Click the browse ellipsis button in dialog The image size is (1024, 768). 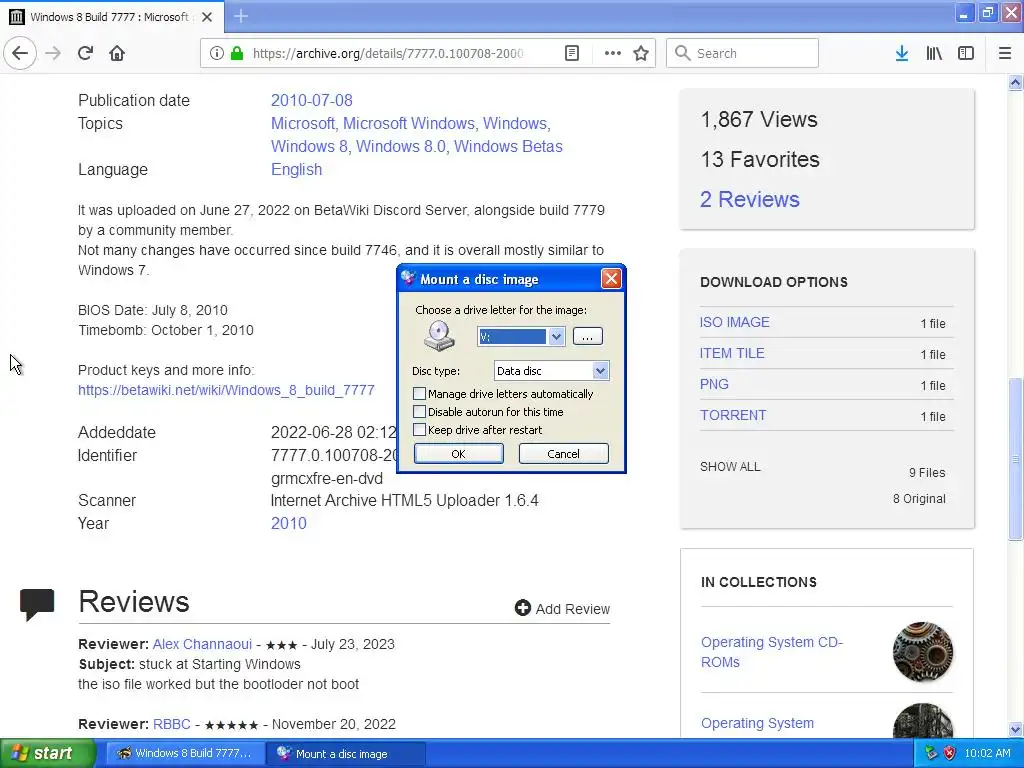[x=588, y=337]
